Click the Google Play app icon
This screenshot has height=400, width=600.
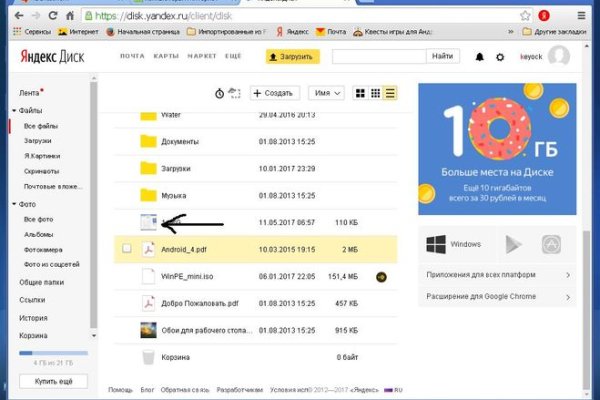pyautogui.click(x=510, y=244)
